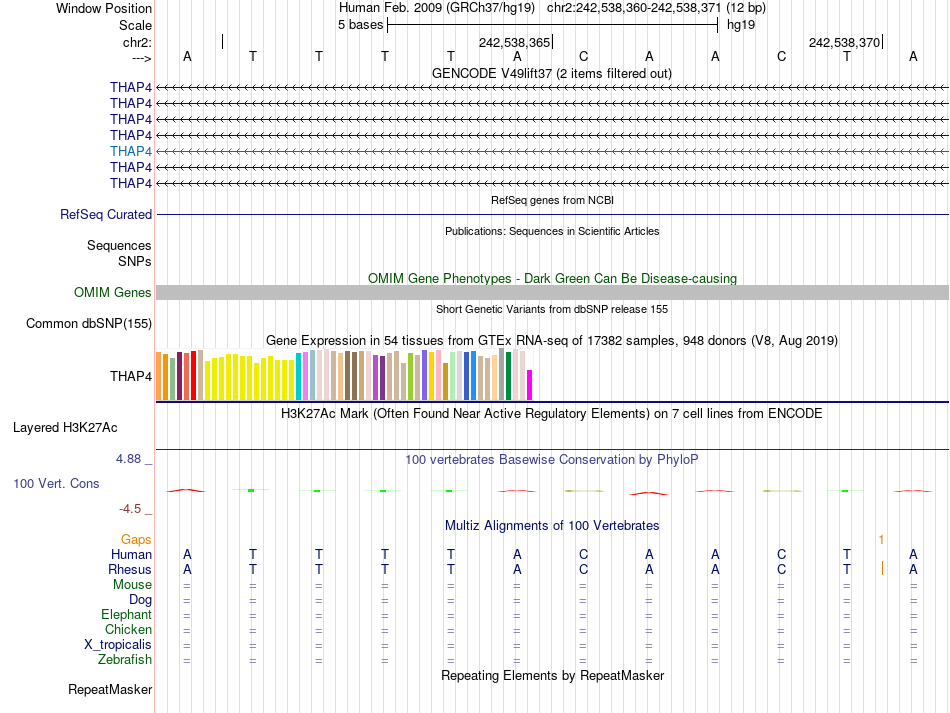Click the chr2:242,538,360-242,538,371 (12 bp) range
950x713 pixels.
(x=656, y=8)
